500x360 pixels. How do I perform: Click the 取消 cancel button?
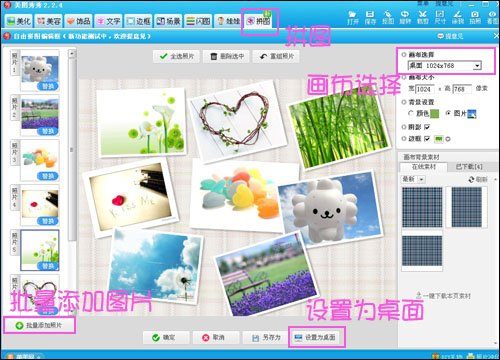[x=215, y=338]
